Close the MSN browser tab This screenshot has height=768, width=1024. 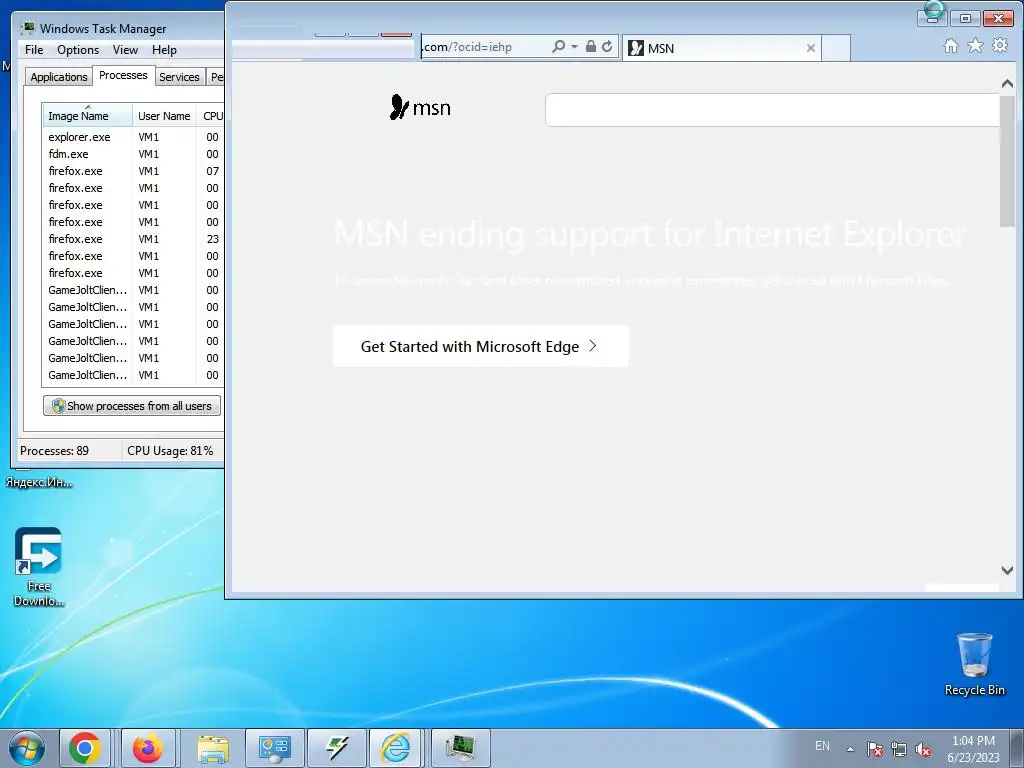click(810, 48)
